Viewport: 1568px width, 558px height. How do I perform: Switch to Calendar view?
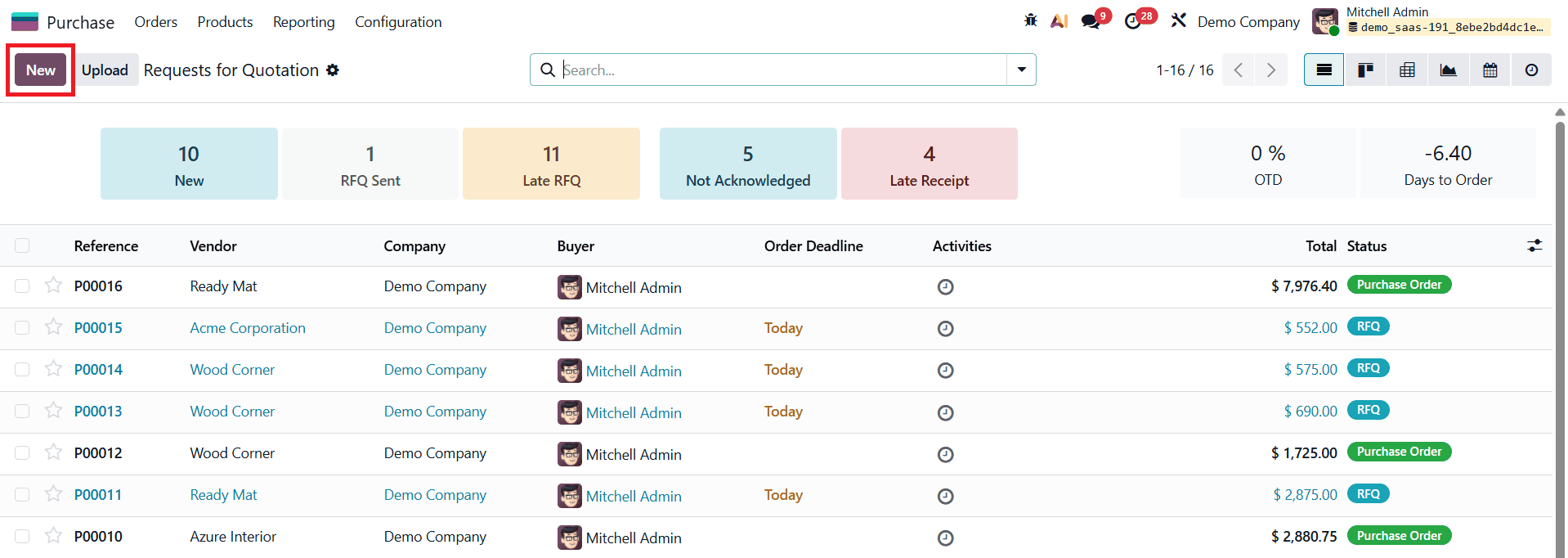[x=1490, y=70]
